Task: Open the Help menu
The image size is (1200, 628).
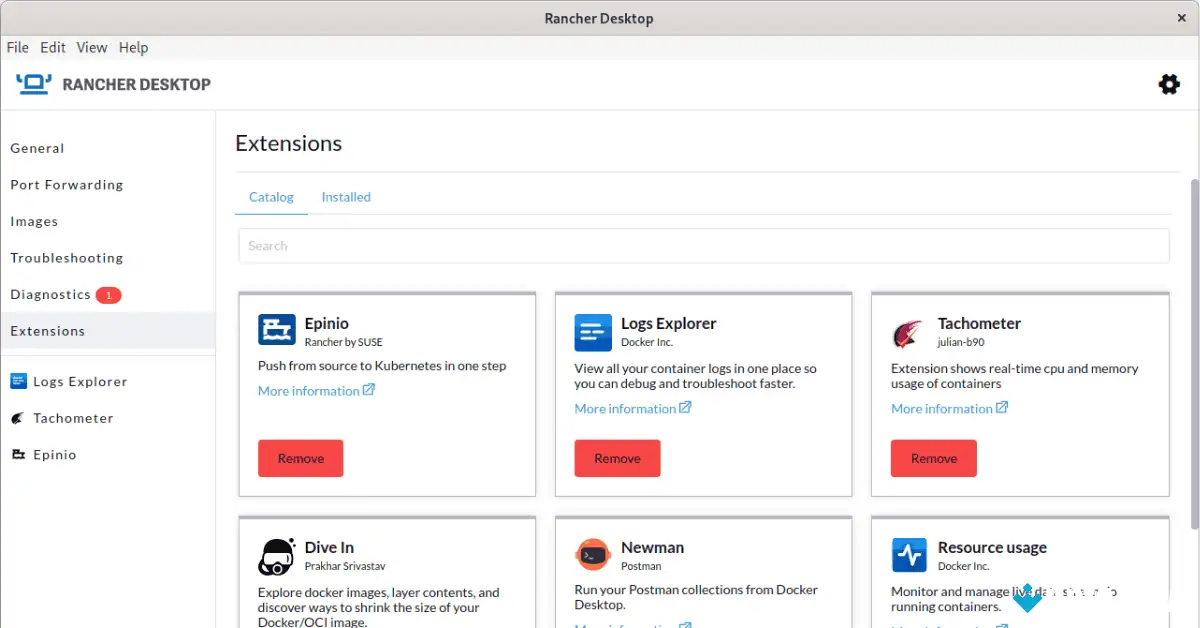Action: (x=133, y=47)
